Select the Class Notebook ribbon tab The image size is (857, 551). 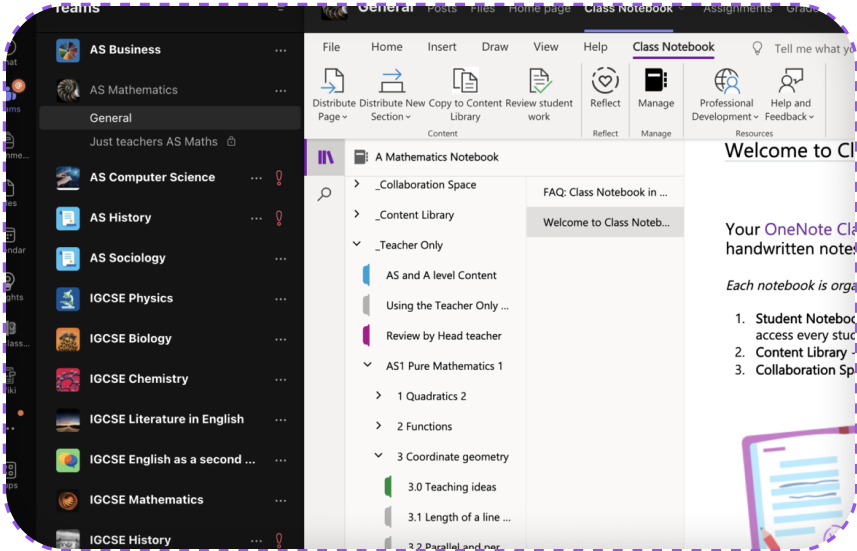click(673, 47)
